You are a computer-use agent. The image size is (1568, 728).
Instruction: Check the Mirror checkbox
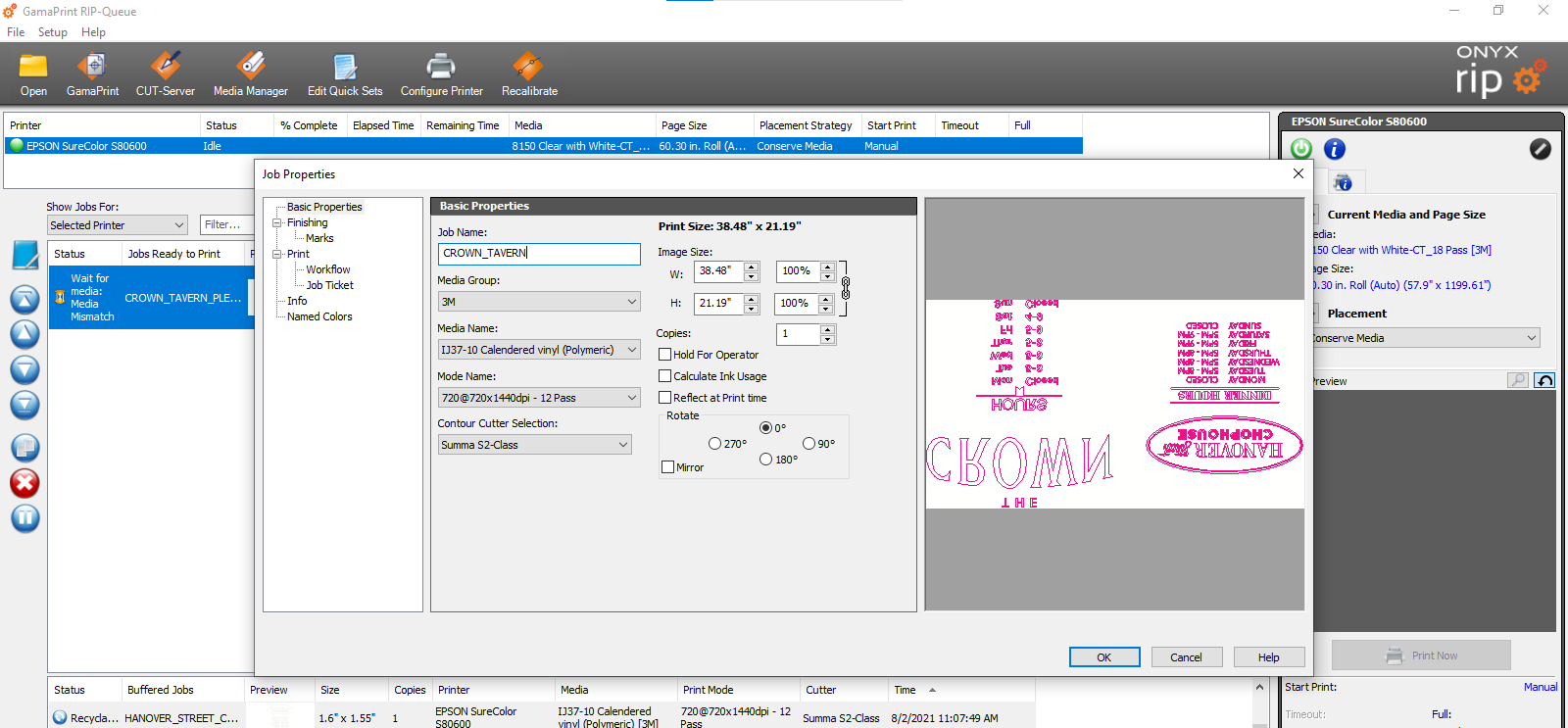coord(668,467)
